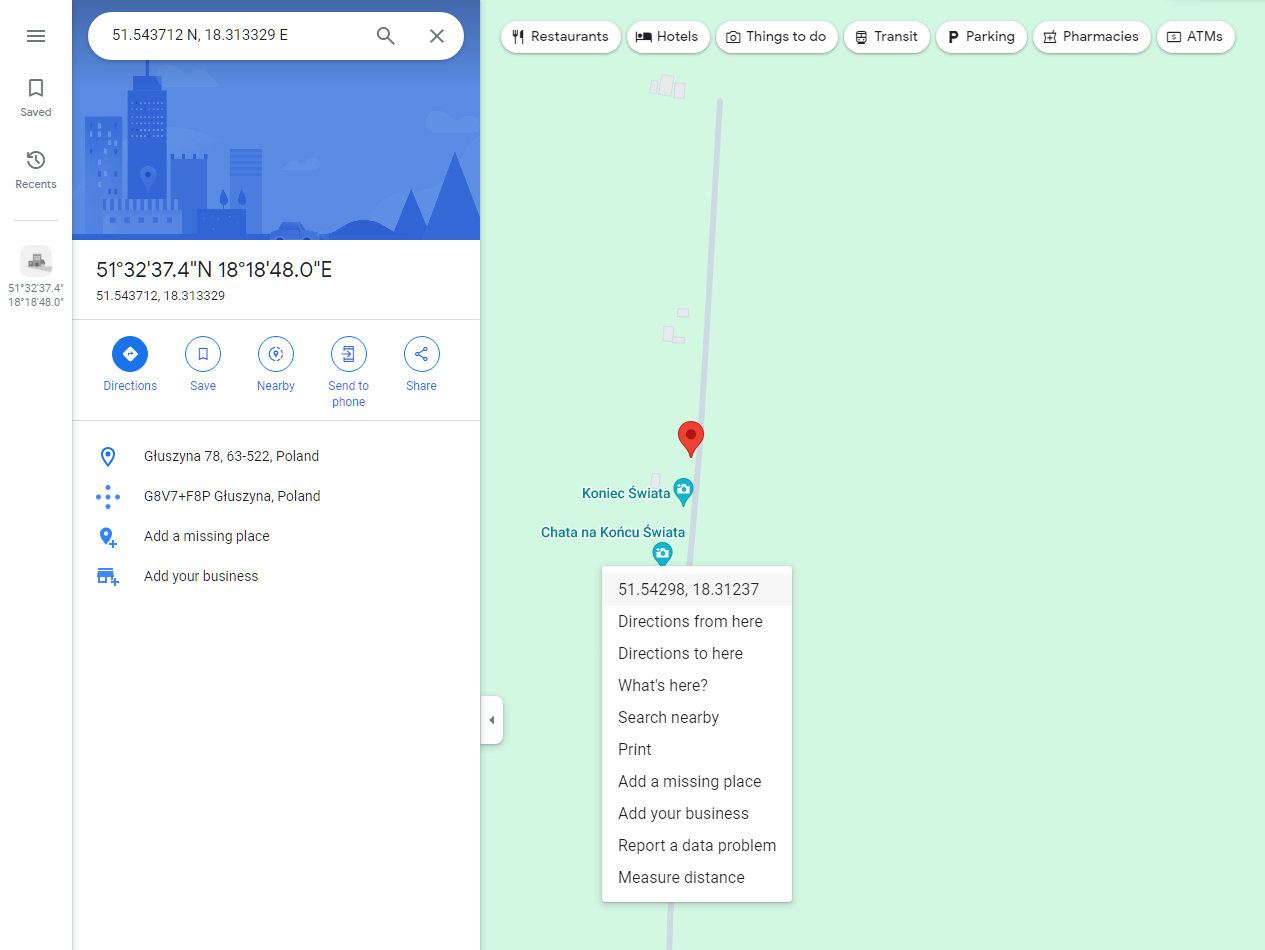Image resolution: width=1265 pixels, height=950 pixels.
Task: Click the search magnifier icon
Action: click(386, 36)
